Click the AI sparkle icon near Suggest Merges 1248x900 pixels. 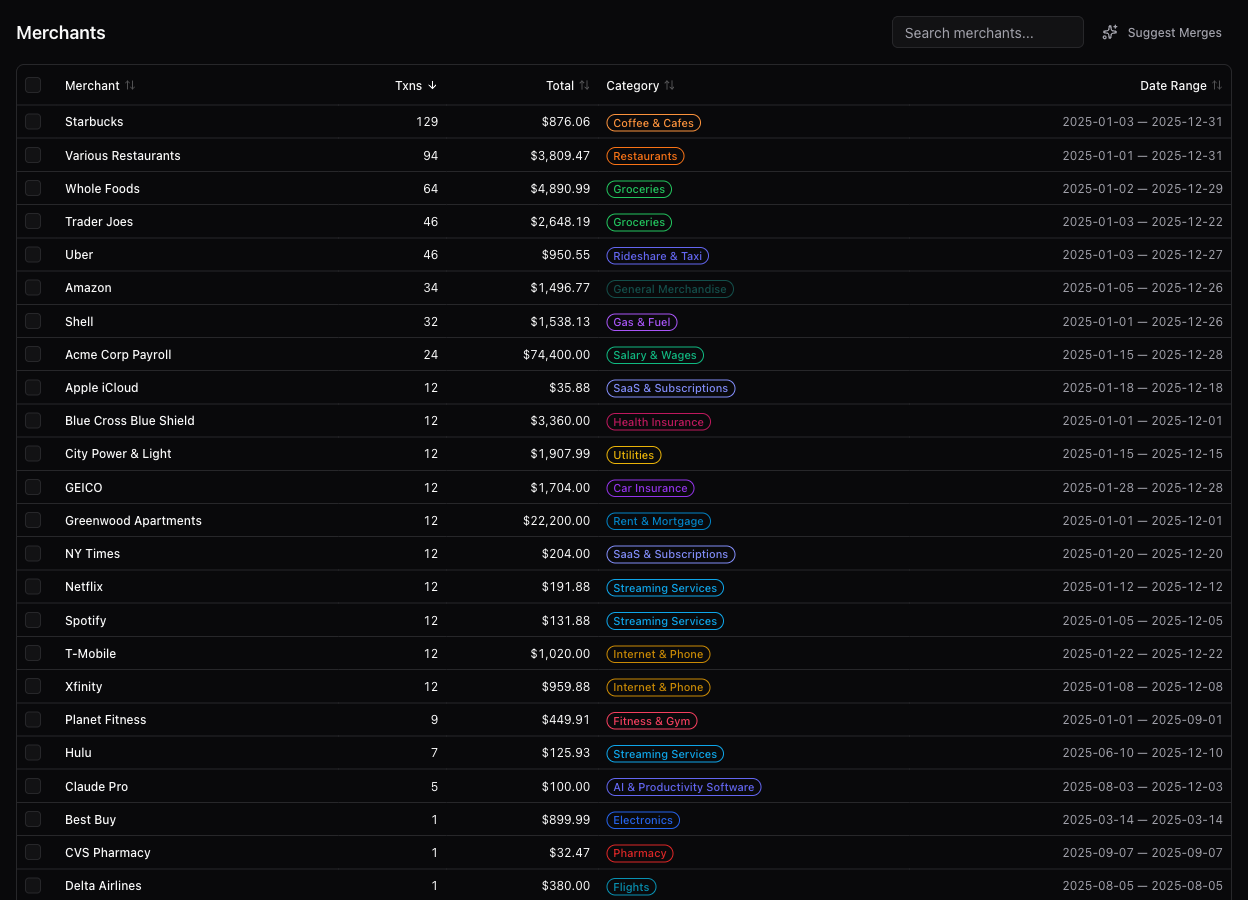click(x=1109, y=31)
